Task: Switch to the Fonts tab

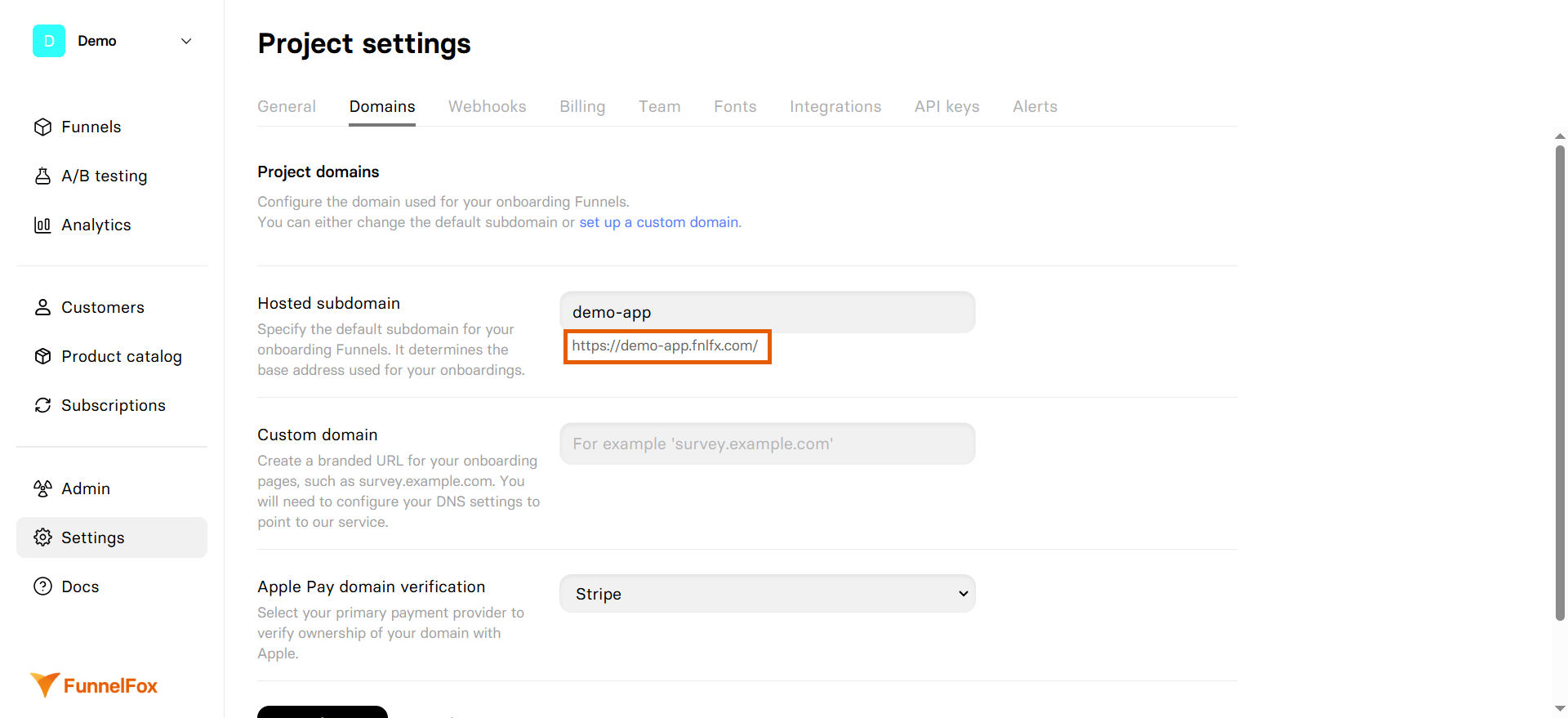Action: click(735, 106)
